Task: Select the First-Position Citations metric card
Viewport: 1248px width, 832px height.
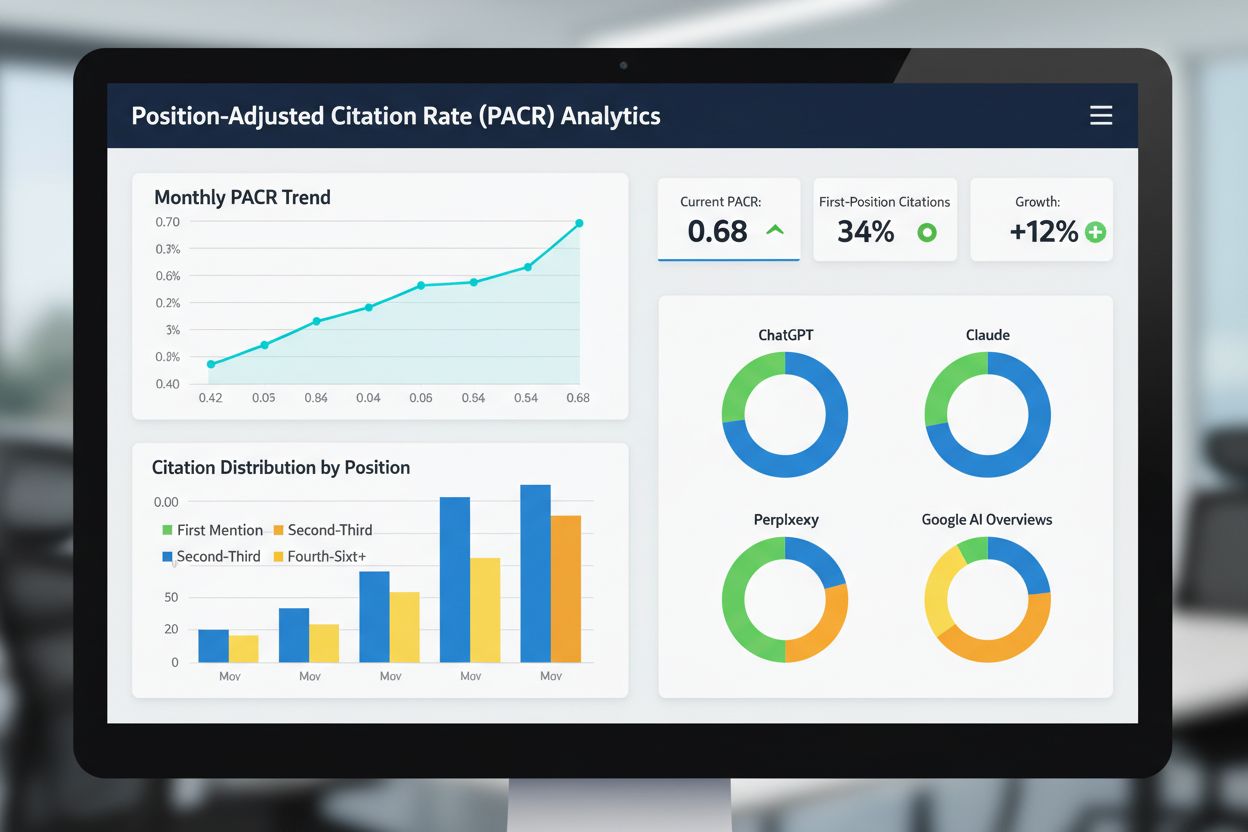Action: point(884,219)
